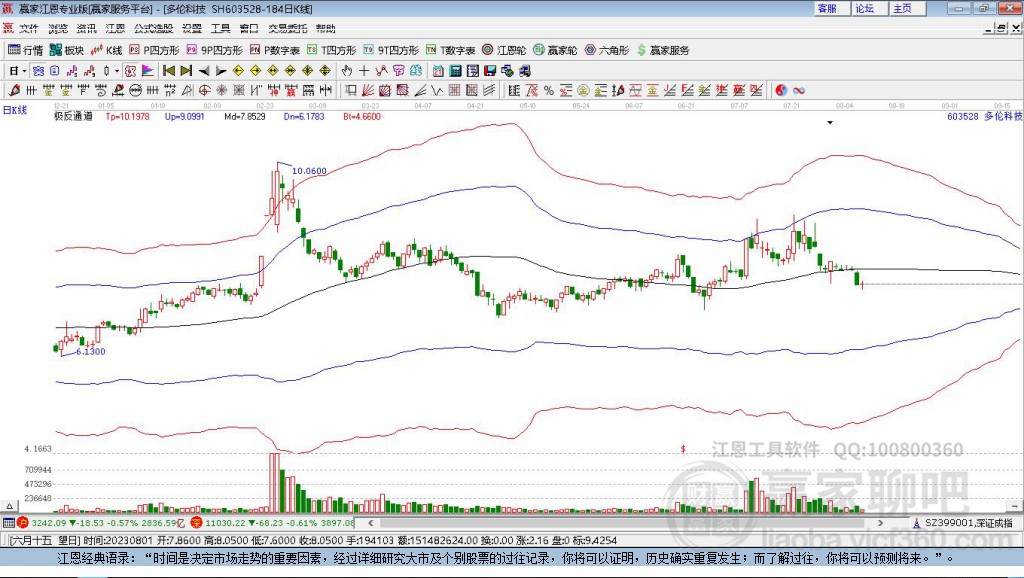Image resolution: width=1024 pixels, height=578 pixels.
Task: Jump to first bar with skip-start arrow
Action: coord(168,71)
